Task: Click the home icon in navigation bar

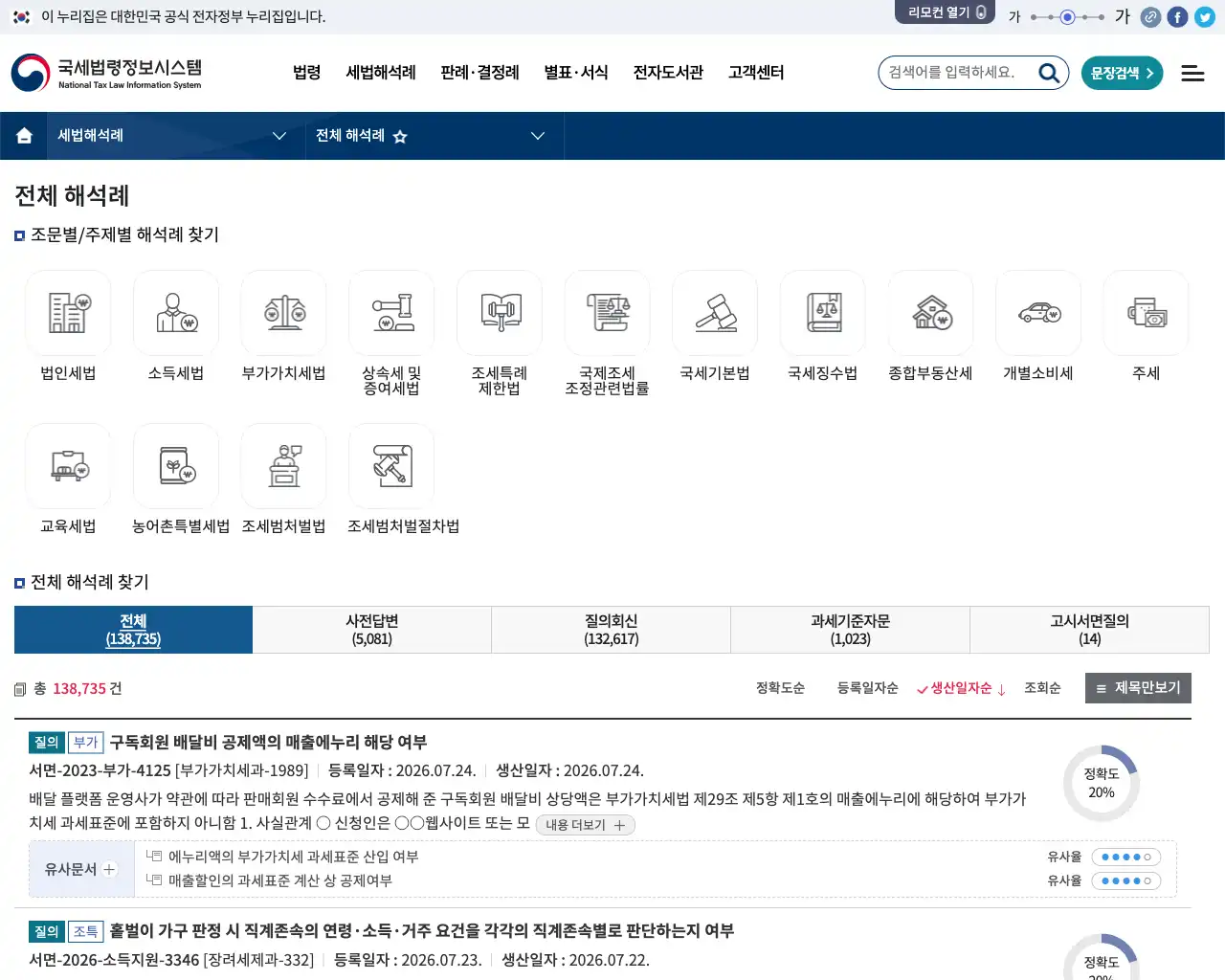Action: tap(24, 136)
